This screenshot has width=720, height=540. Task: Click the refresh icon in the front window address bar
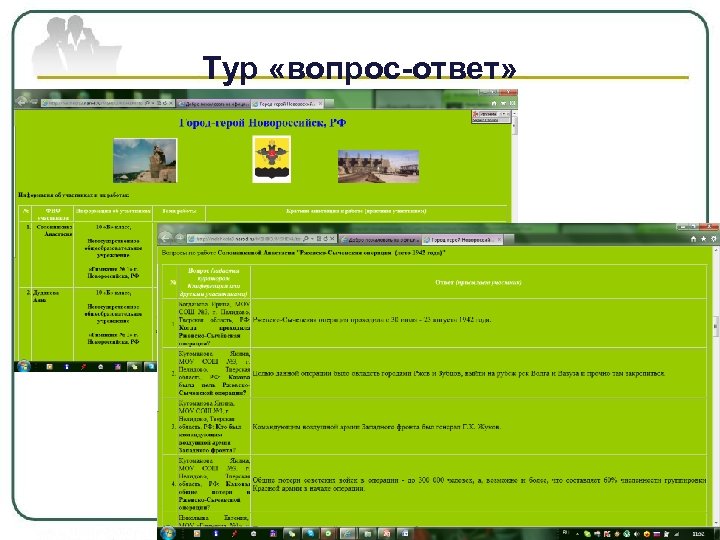click(x=325, y=239)
